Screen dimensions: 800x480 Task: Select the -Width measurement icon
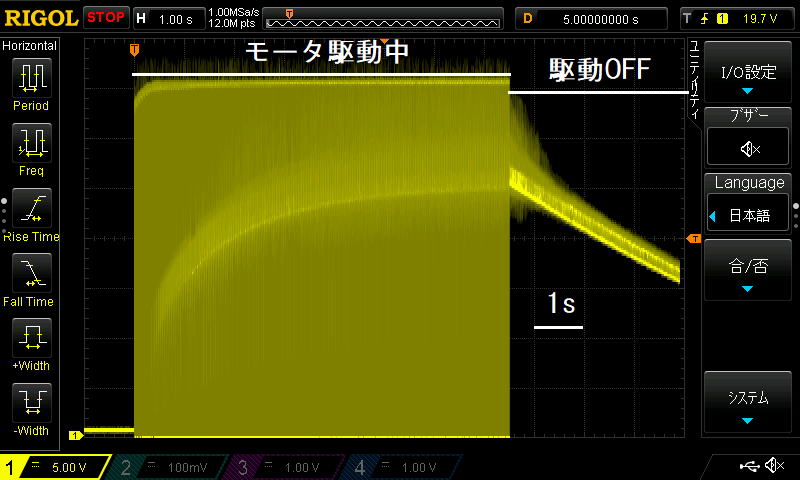(x=32, y=402)
